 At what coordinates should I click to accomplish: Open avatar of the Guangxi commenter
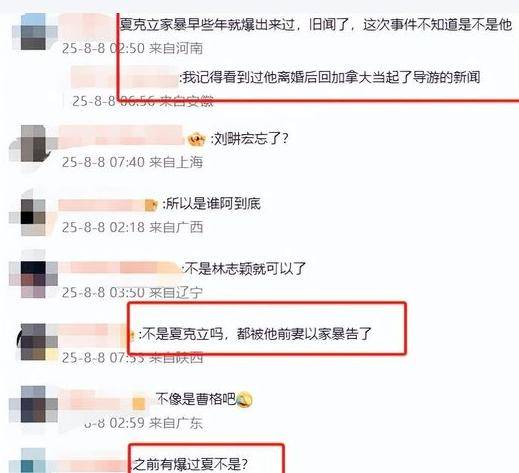point(33,215)
